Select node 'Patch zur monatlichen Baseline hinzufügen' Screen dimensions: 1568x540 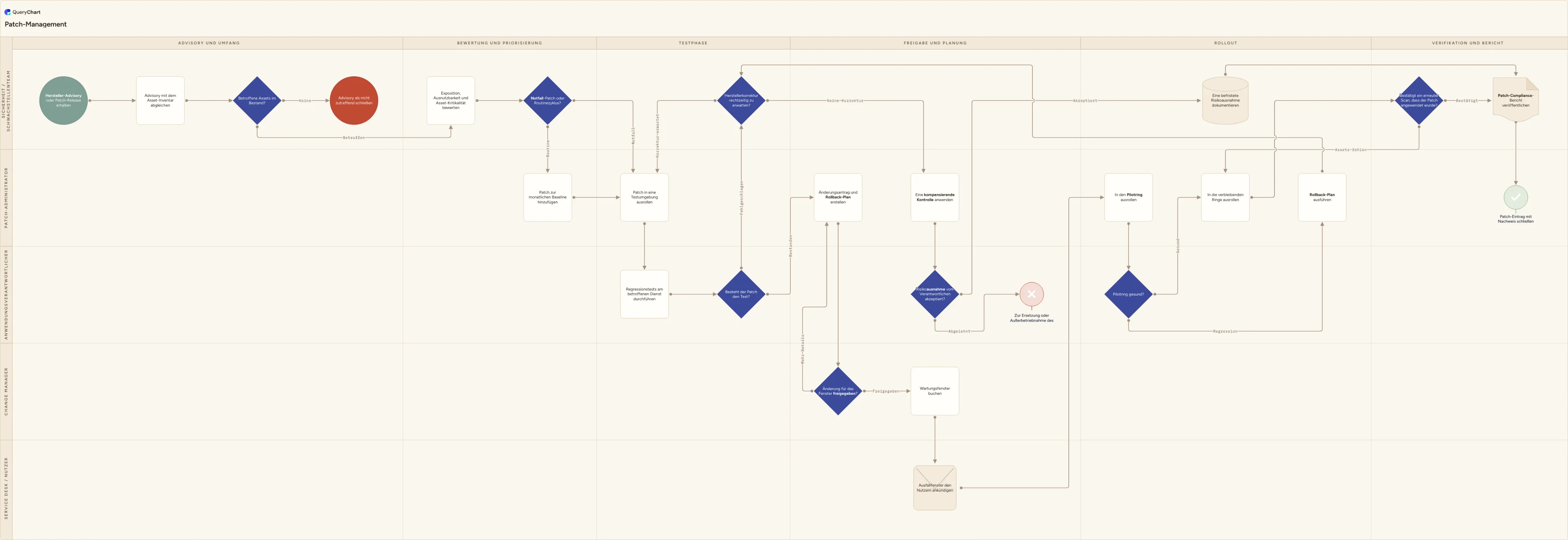547,197
